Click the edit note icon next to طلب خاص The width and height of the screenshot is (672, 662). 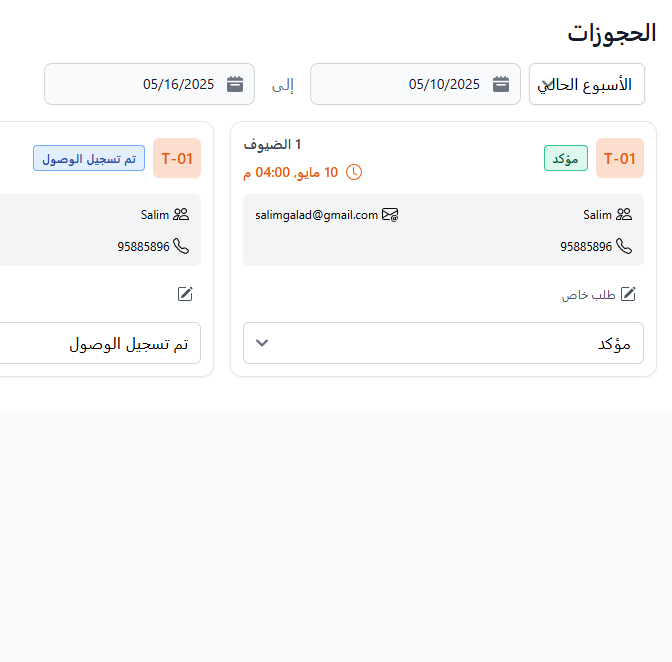tap(628, 294)
